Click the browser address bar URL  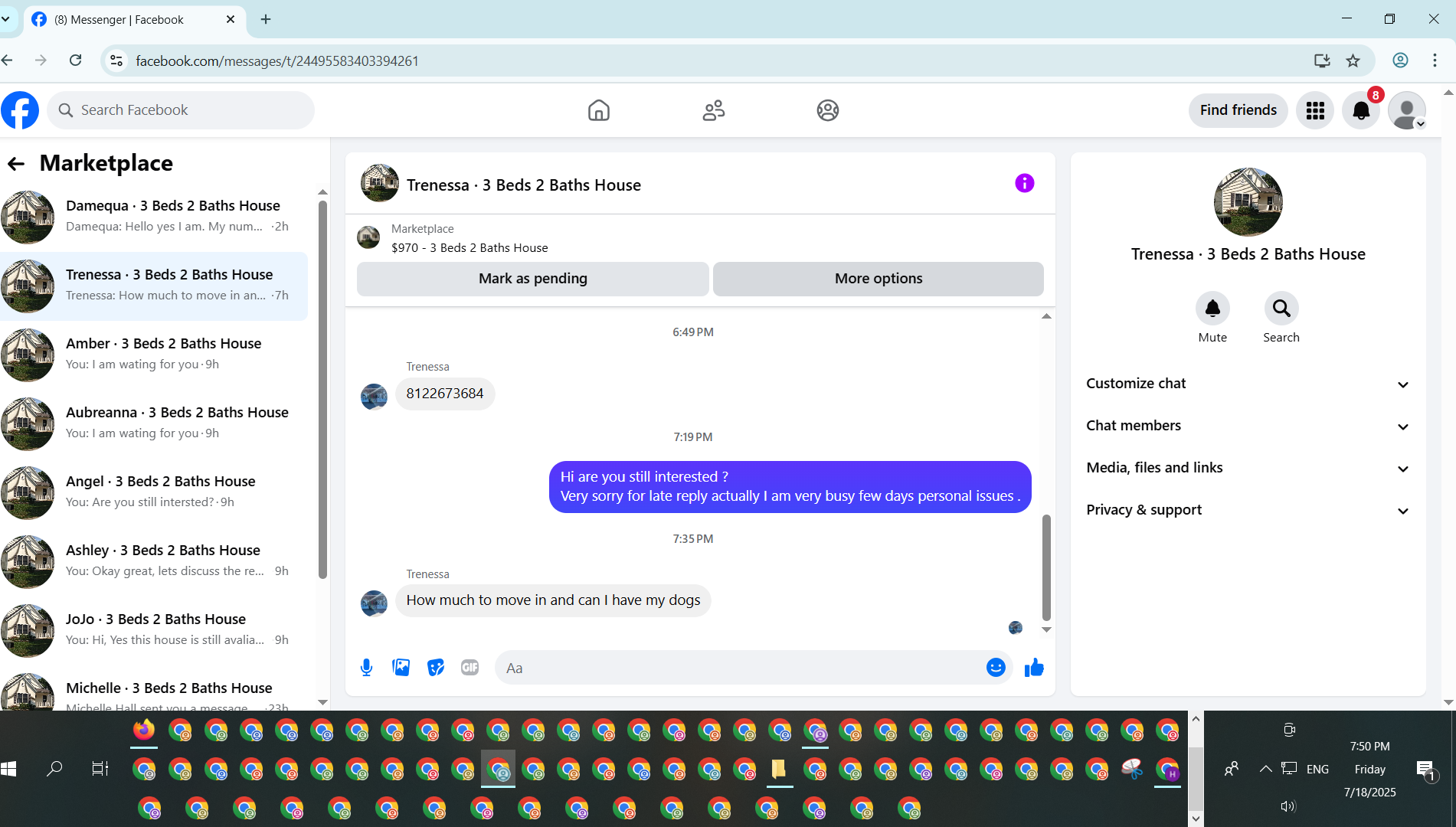click(x=277, y=61)
